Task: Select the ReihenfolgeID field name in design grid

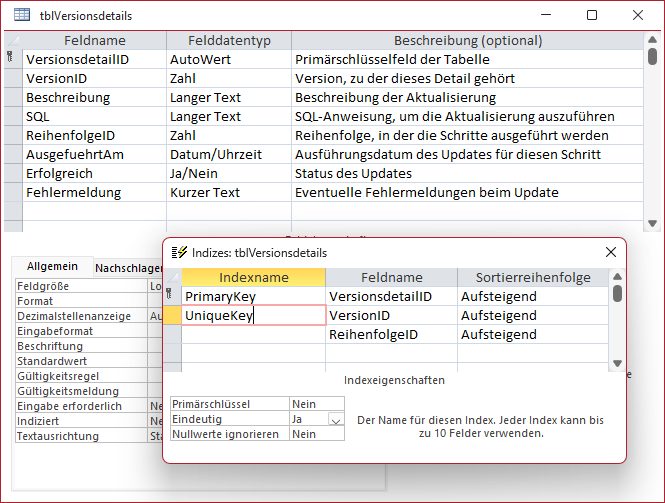Action: coord(94,136)
